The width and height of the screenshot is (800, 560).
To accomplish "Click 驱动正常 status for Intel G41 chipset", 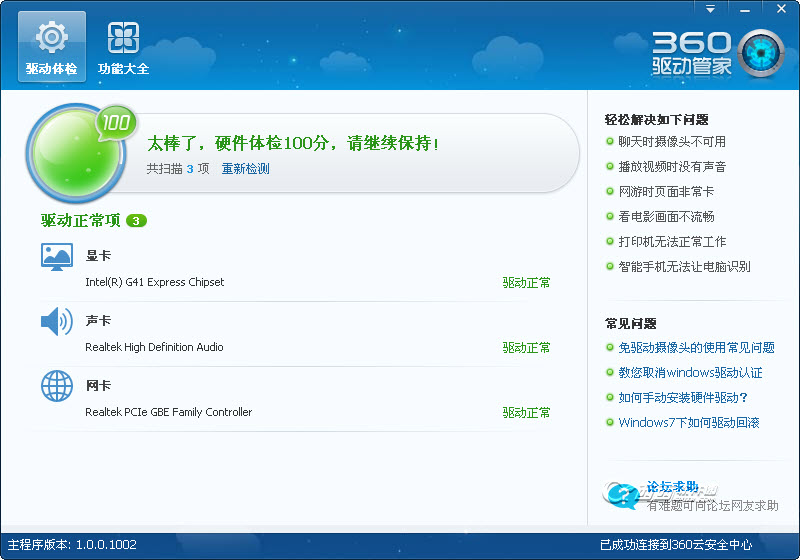I will pos(526,283).
